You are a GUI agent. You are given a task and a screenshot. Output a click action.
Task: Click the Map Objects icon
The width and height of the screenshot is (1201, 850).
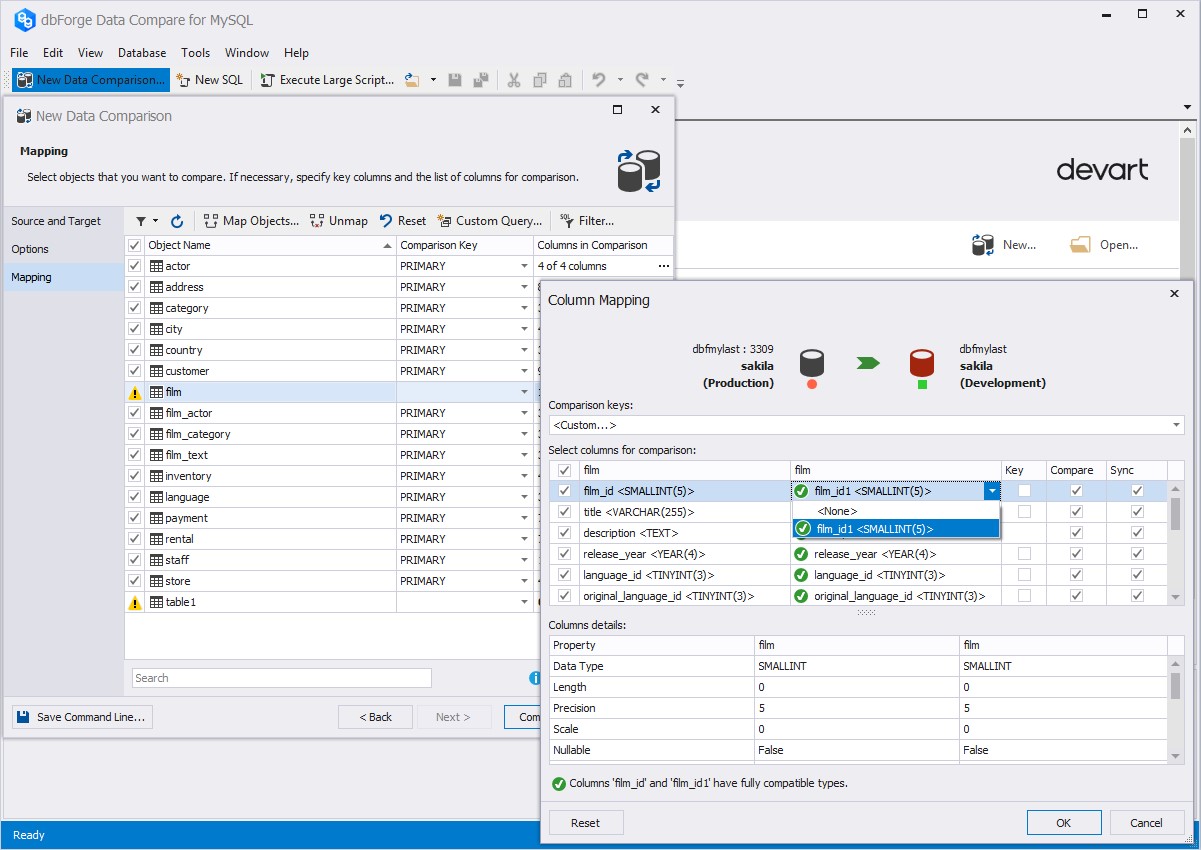(x=211, y=221)
